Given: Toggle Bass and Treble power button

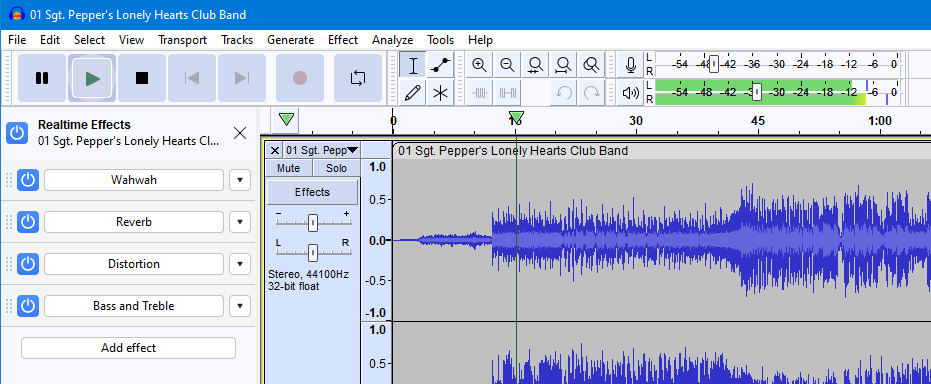Looking at the screenshot, I should 28,306.
